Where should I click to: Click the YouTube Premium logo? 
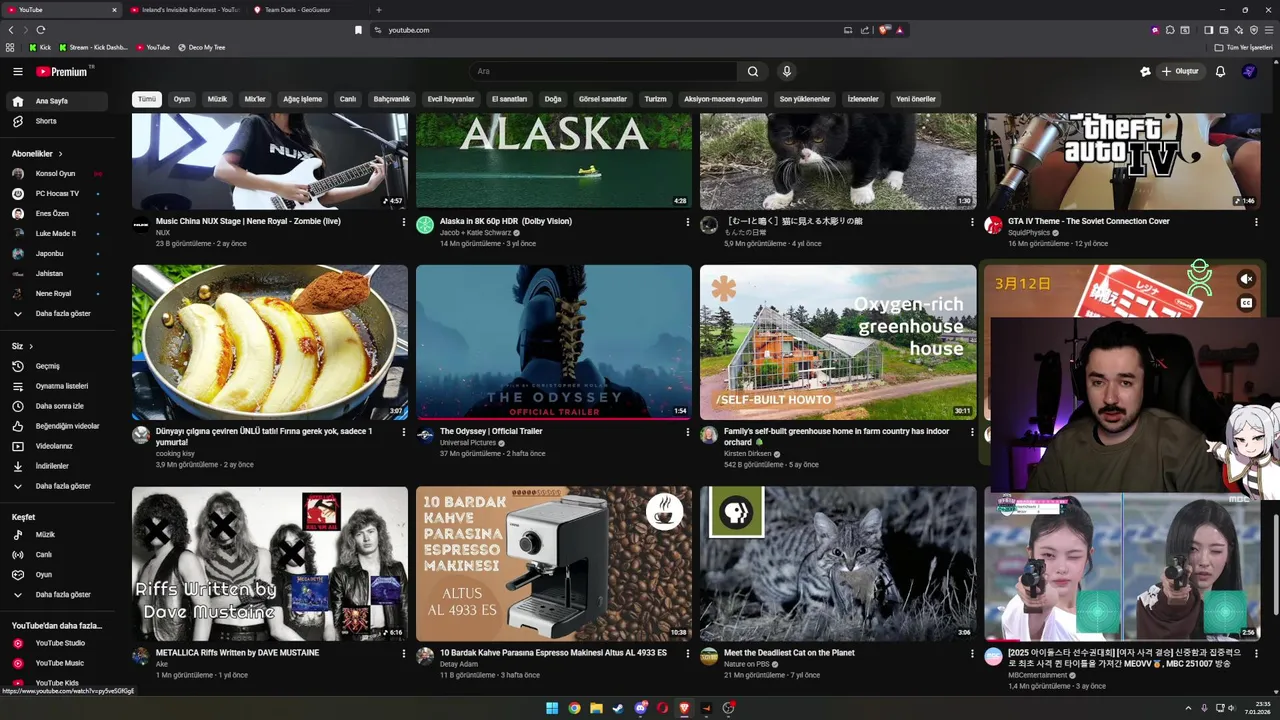(x=63, y=72)
